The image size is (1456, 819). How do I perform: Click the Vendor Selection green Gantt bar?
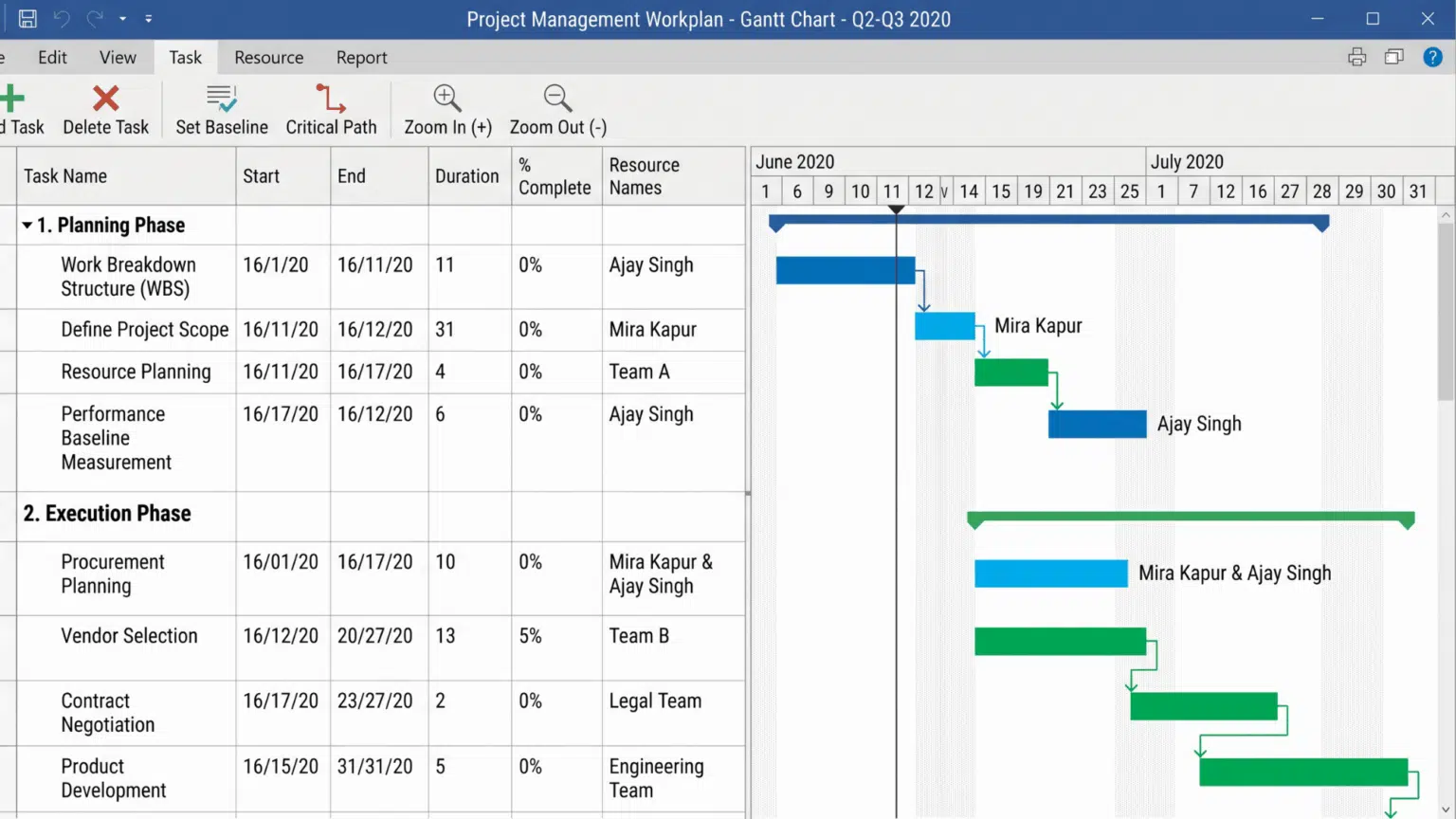click(1060, 642)
